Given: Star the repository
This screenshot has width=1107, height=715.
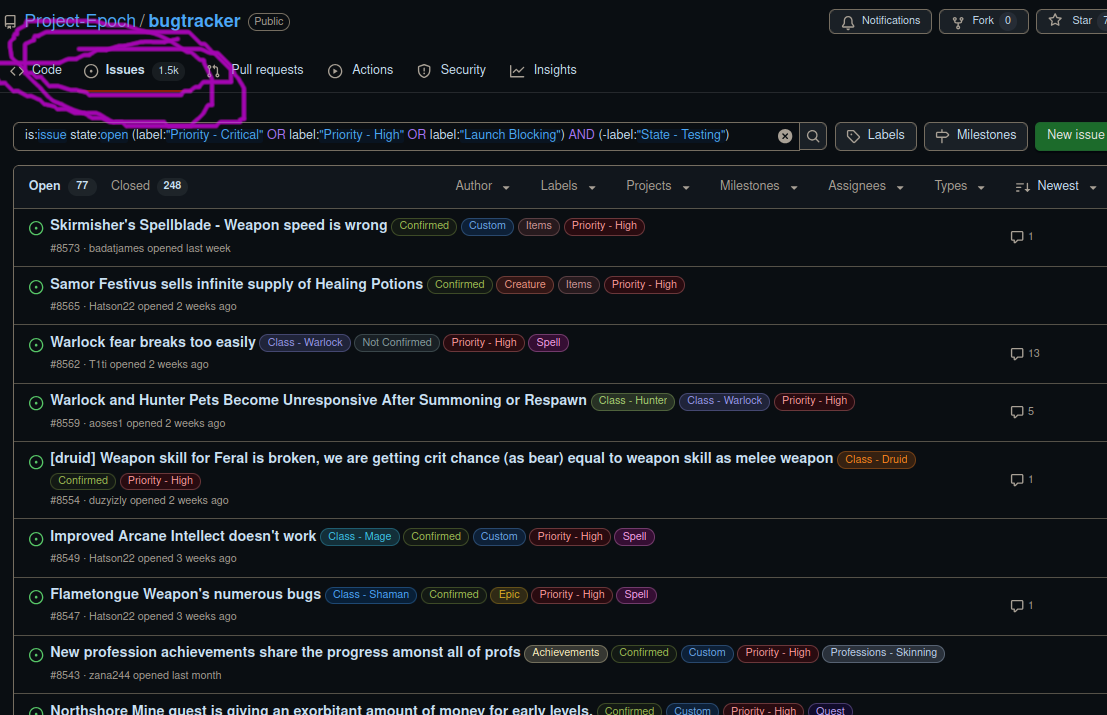Looking at the screenshot, I should (x=1072, y=21).
